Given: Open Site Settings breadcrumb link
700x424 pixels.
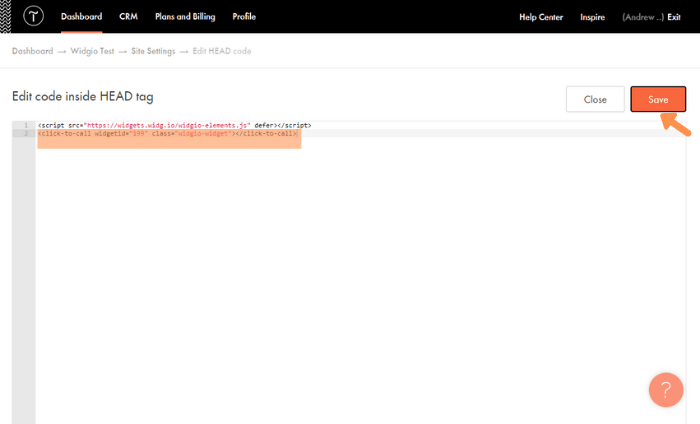Looking at the screenshot, I should click(153, 51).
